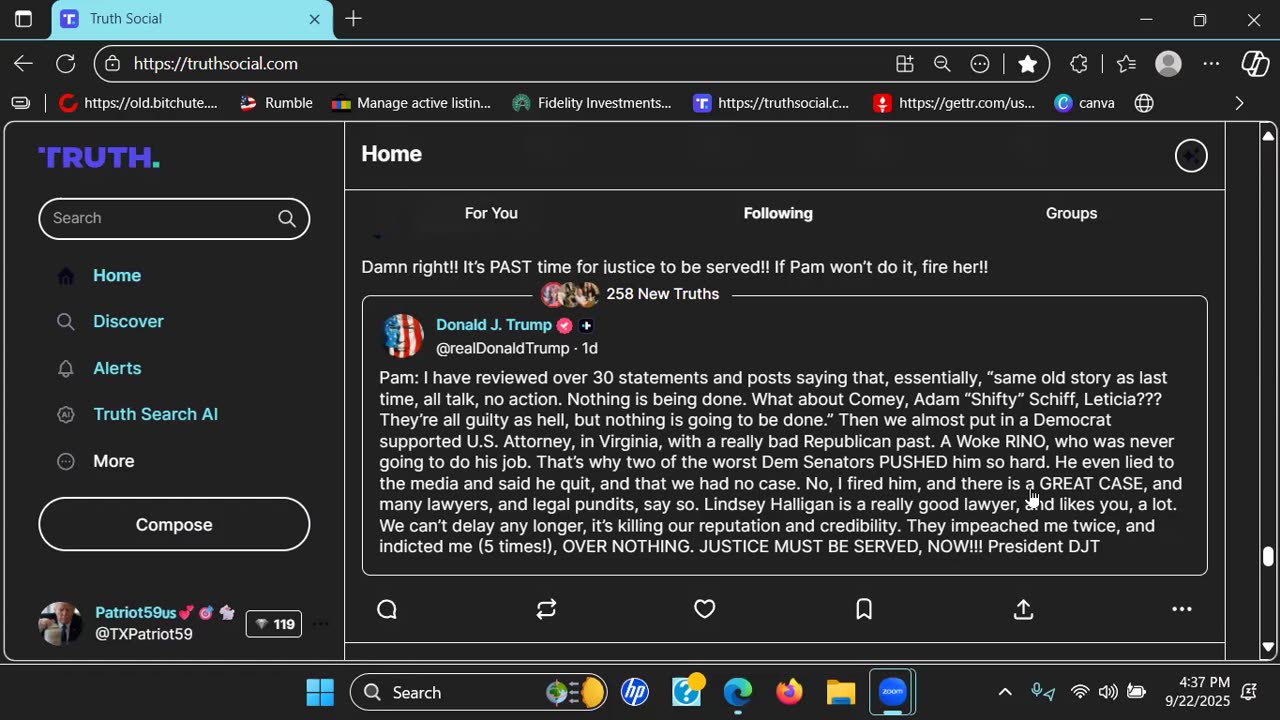Open Zoom from the taskbar

pyautogui.click(x=893, y=692)
